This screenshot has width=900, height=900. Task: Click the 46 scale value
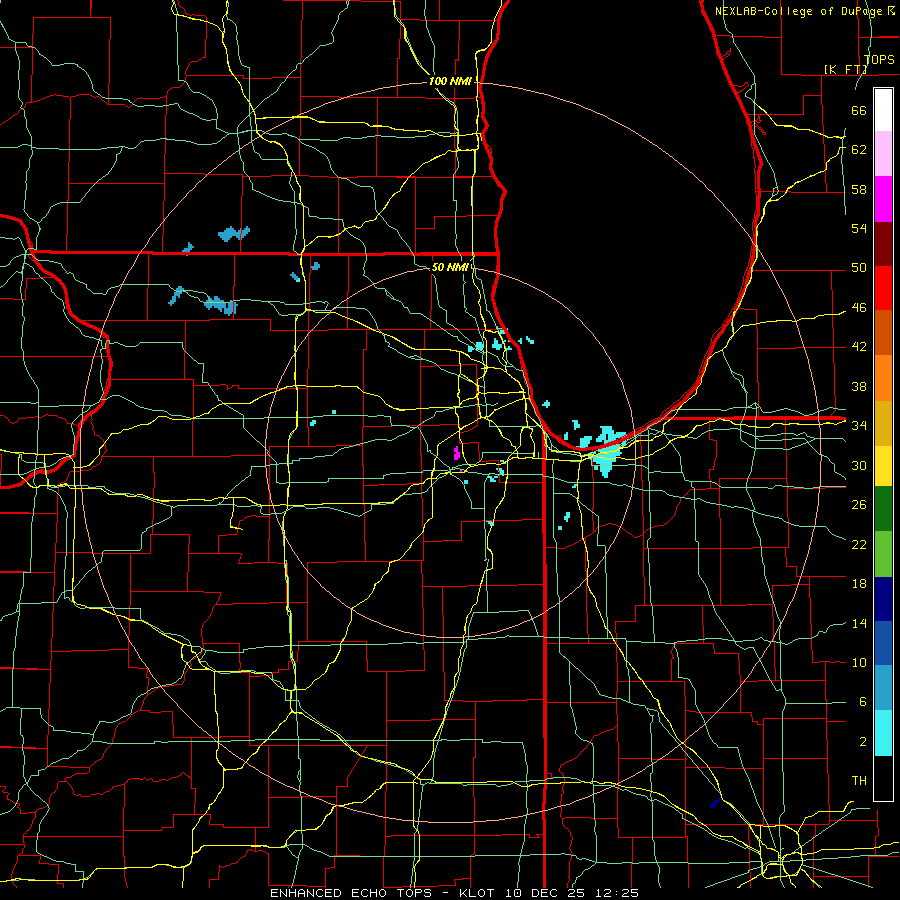(859, 308)
